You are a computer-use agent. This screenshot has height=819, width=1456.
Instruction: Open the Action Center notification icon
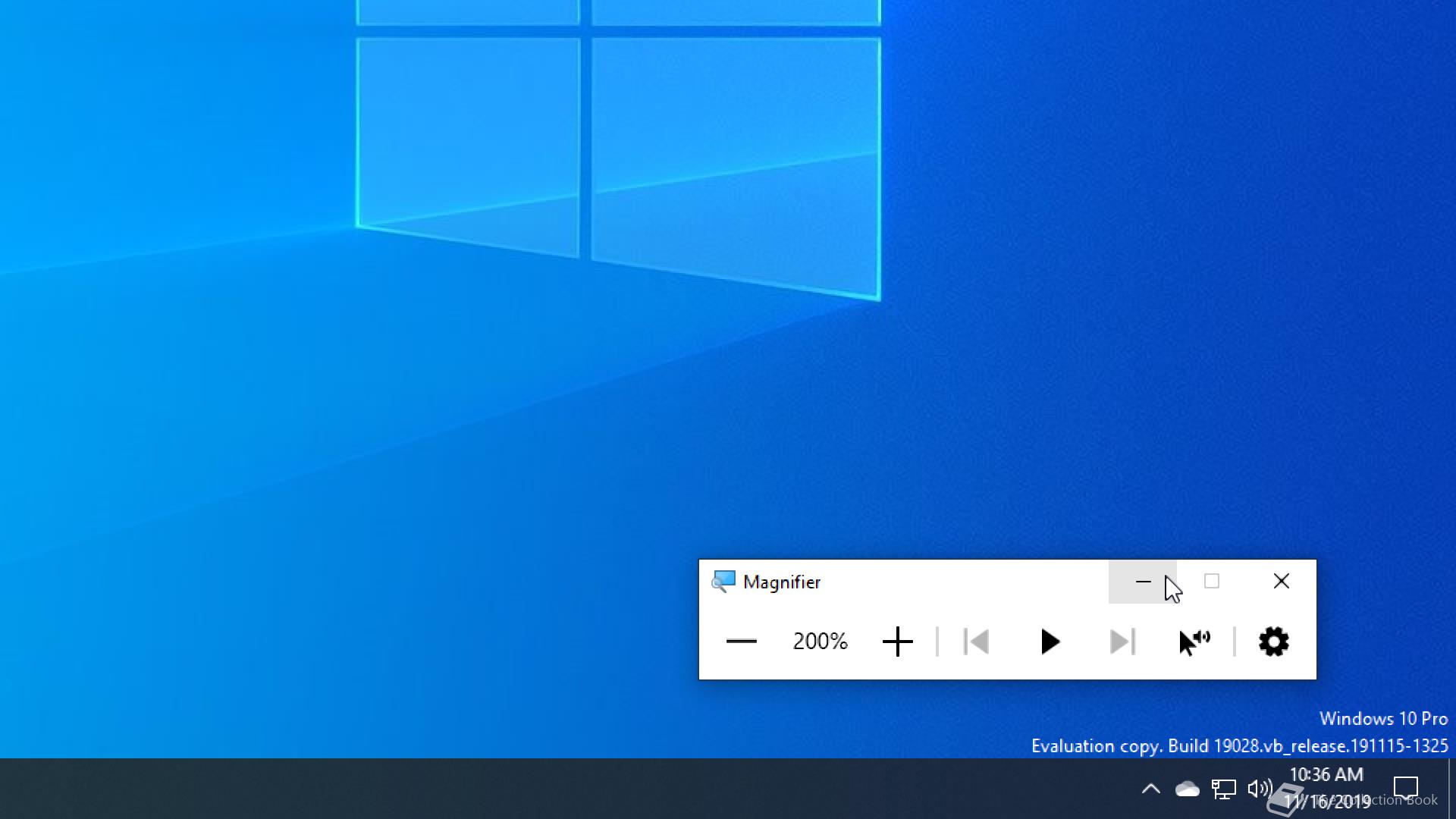(1406, 789)
